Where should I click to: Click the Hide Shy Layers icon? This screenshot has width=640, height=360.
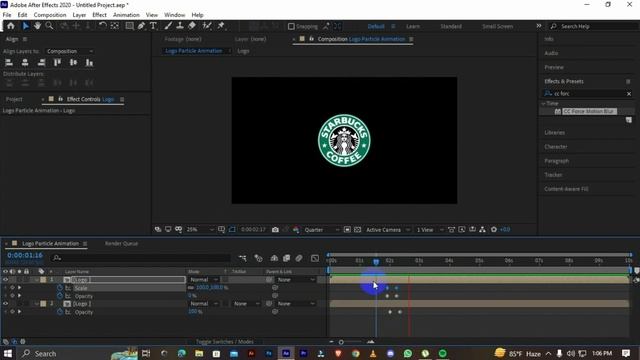[x=274, y=258]
